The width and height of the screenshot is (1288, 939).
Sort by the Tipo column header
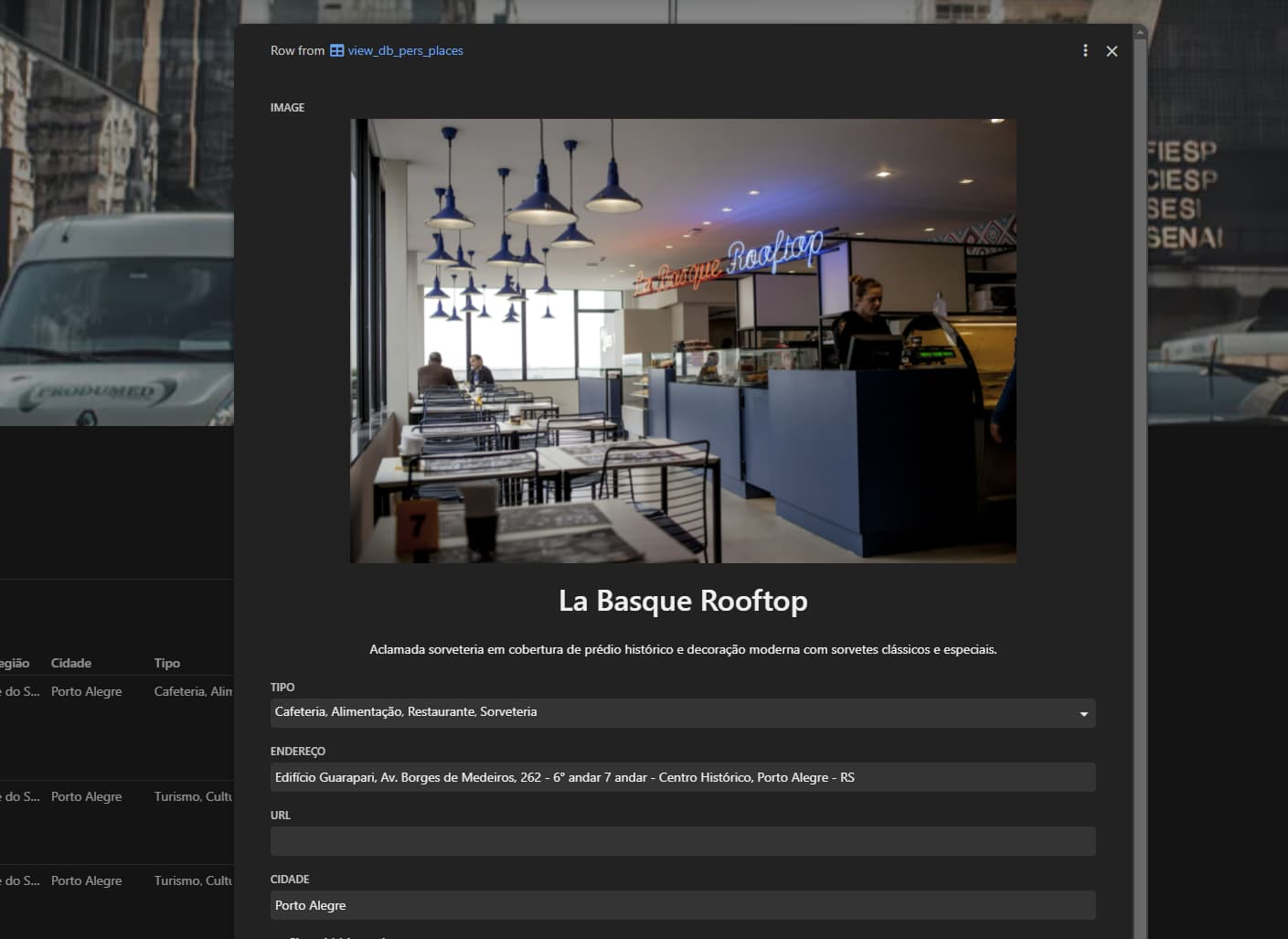point(167,663)
